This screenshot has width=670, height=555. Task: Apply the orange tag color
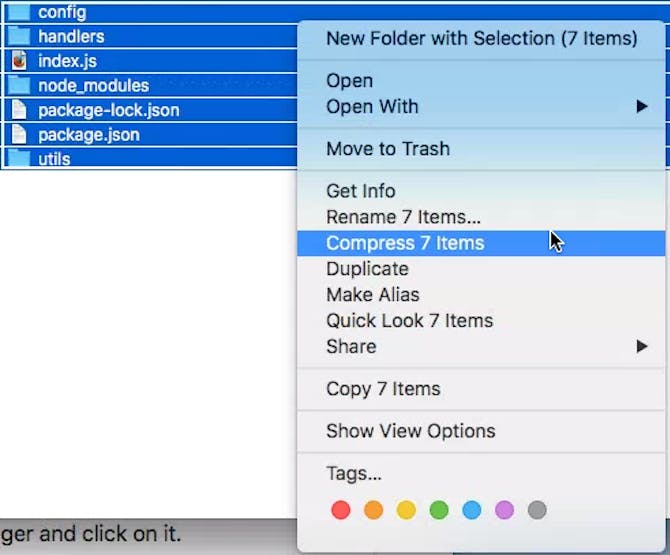click(x=373, y=510)
